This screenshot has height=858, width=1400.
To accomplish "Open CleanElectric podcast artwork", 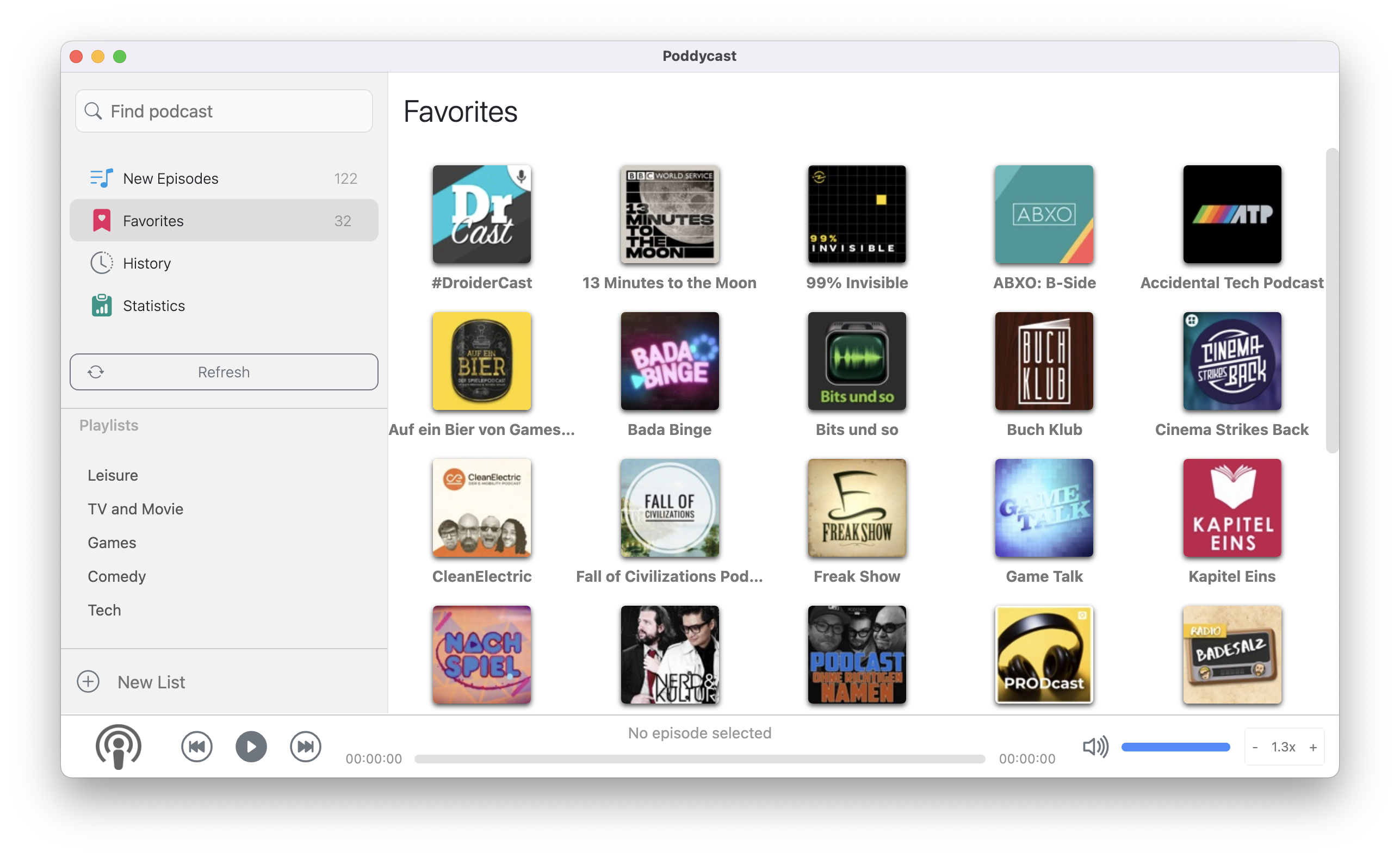I will point(481,508).
